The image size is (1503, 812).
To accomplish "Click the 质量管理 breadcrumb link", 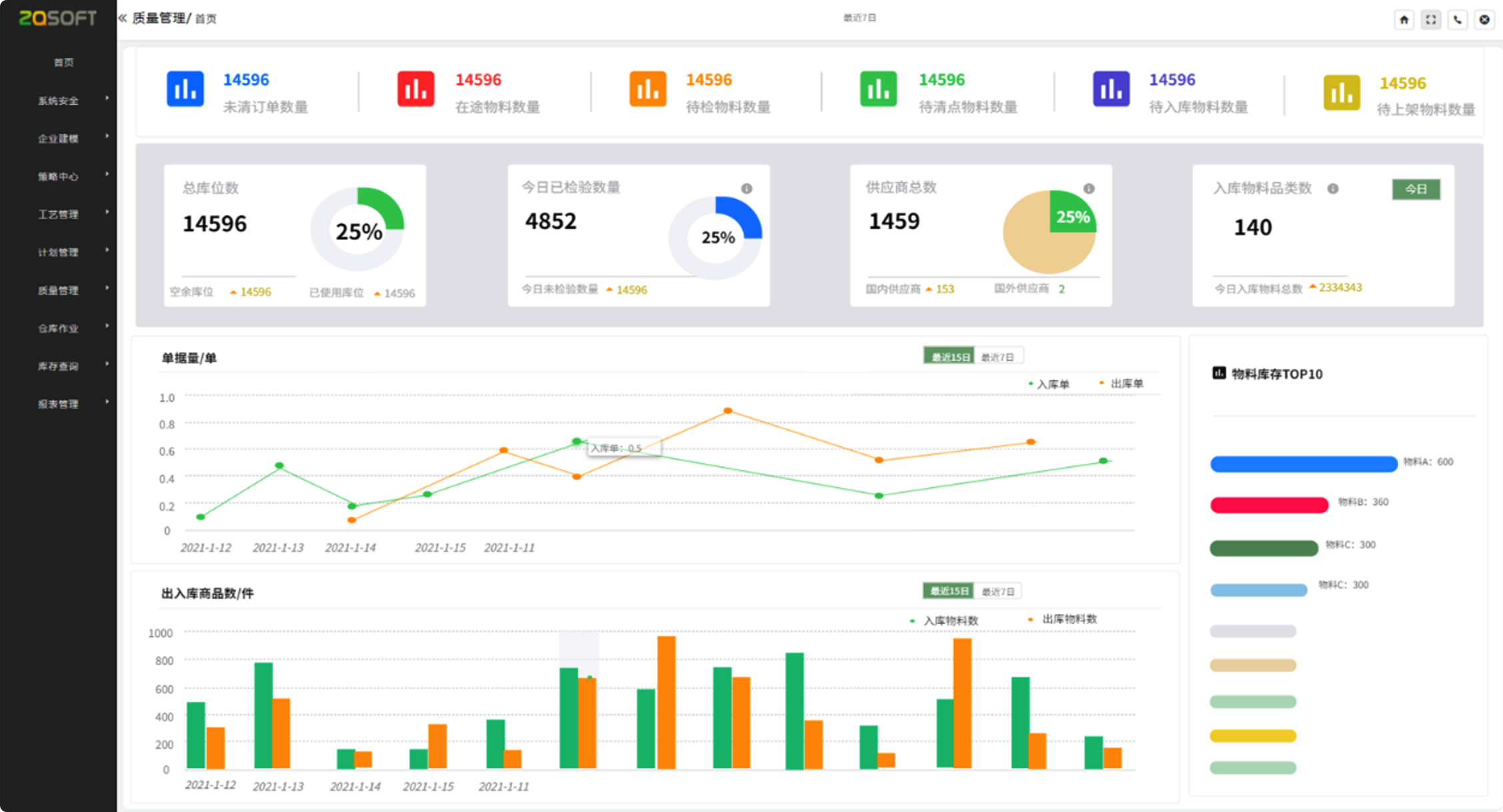I will (x=159, y=18).
